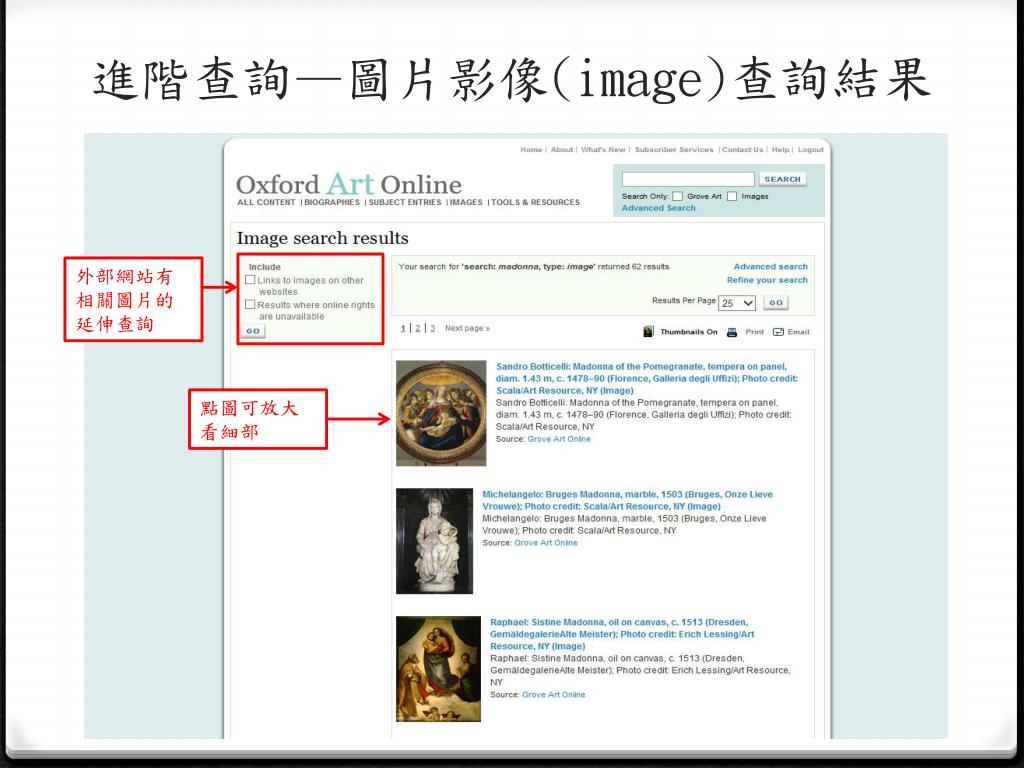Viewport: 1024px width, 768px height.
Task: Click the Thumbnails On icon
Action: coord(648,331)
